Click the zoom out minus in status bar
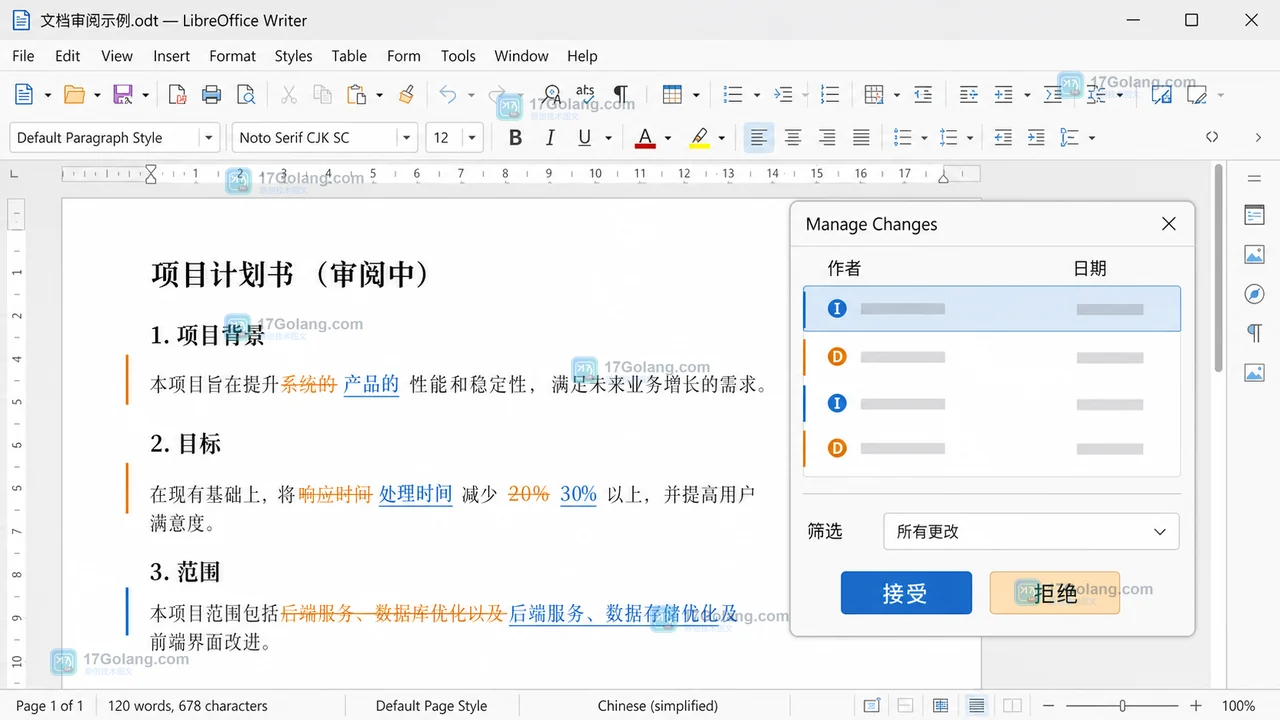The height and width of the screenshot is (720, 1280). (x=1046, y=706)
